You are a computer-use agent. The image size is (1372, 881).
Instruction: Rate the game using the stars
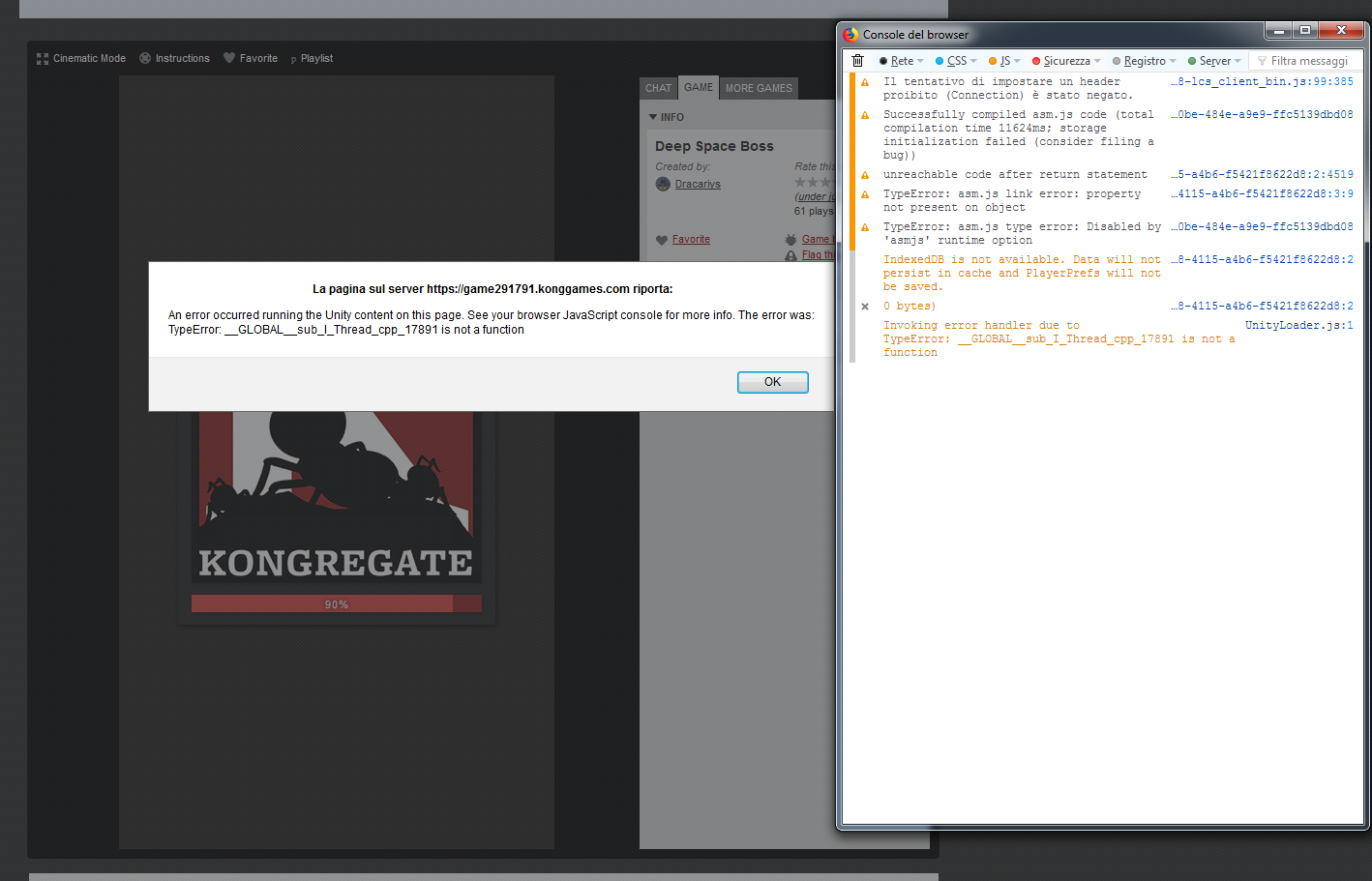pyautogui.click(x=813, y=182)
